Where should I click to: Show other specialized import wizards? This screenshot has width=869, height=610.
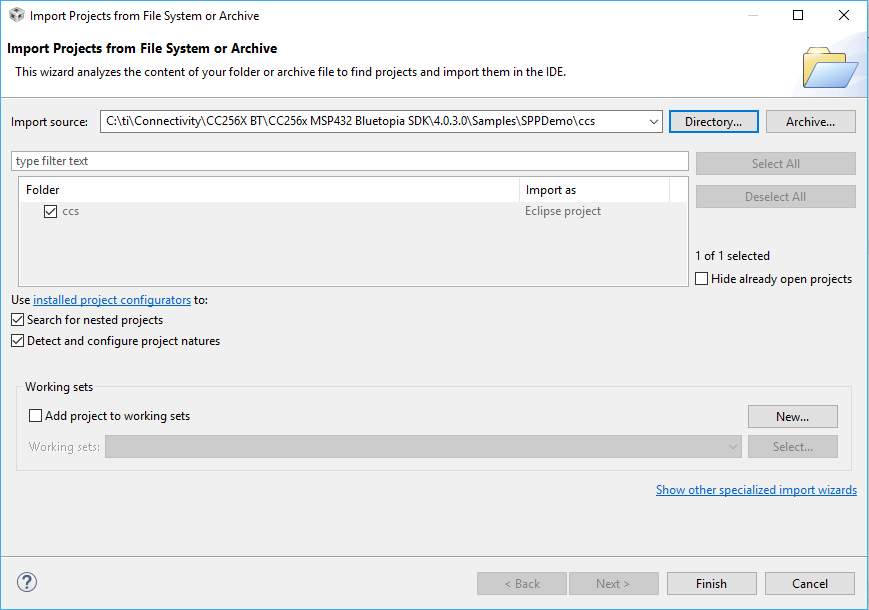756,490
